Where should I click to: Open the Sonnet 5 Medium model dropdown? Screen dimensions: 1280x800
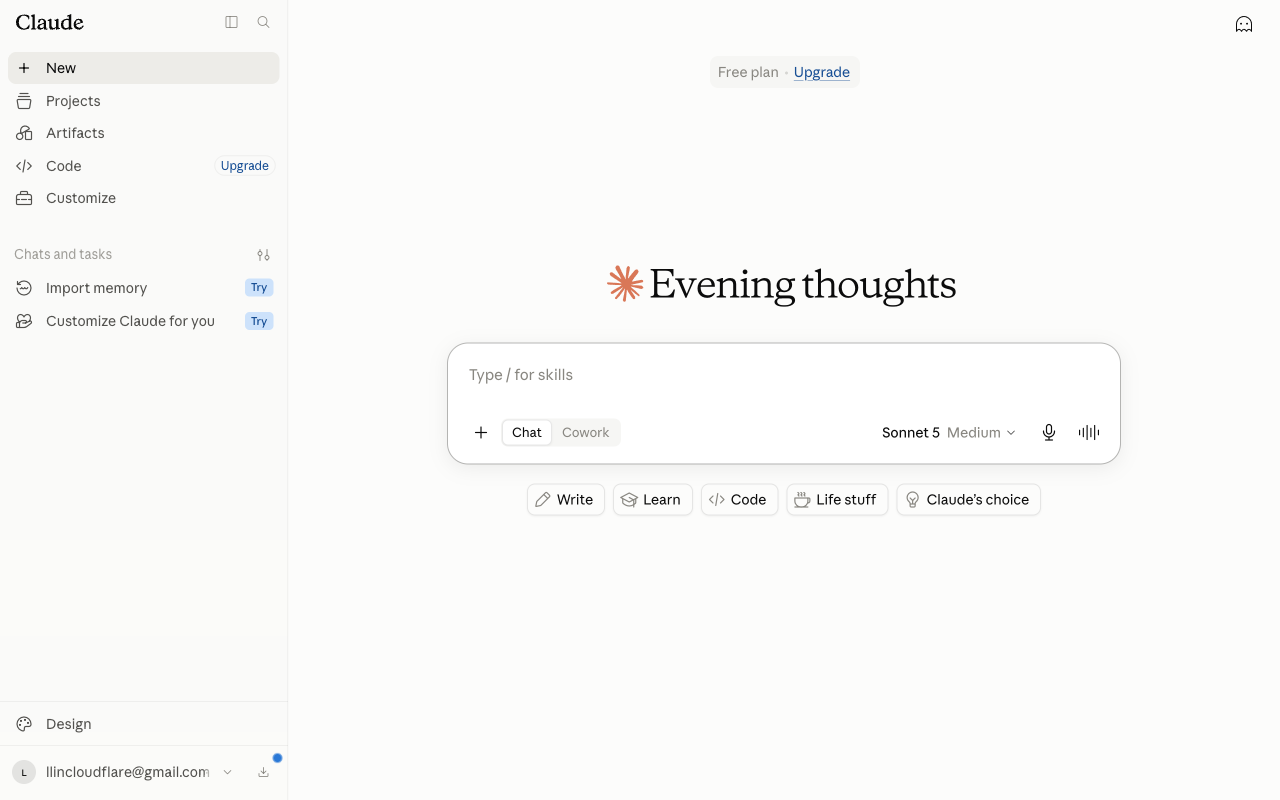(949, 432)
